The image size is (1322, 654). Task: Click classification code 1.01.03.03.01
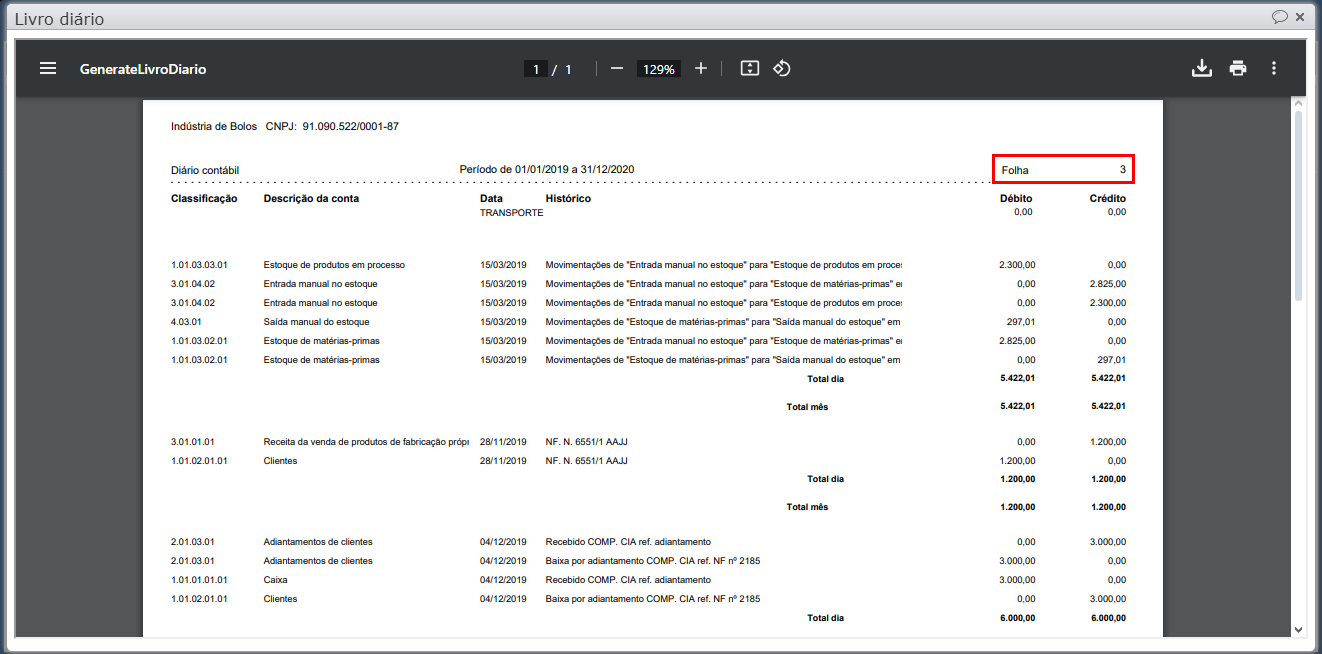199,265
